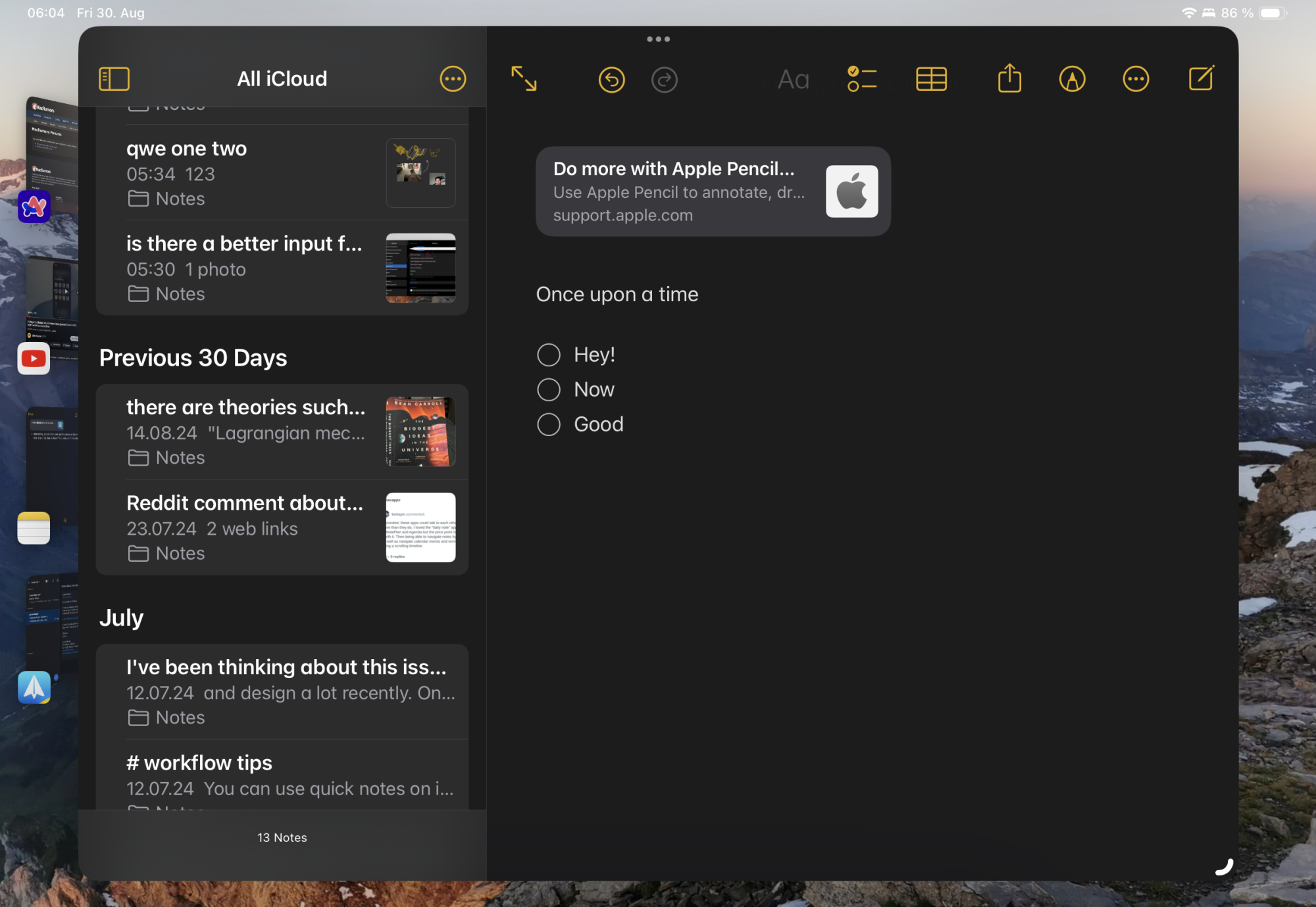Tap the Reddit comment note thumbnail

tap(420, 527)
